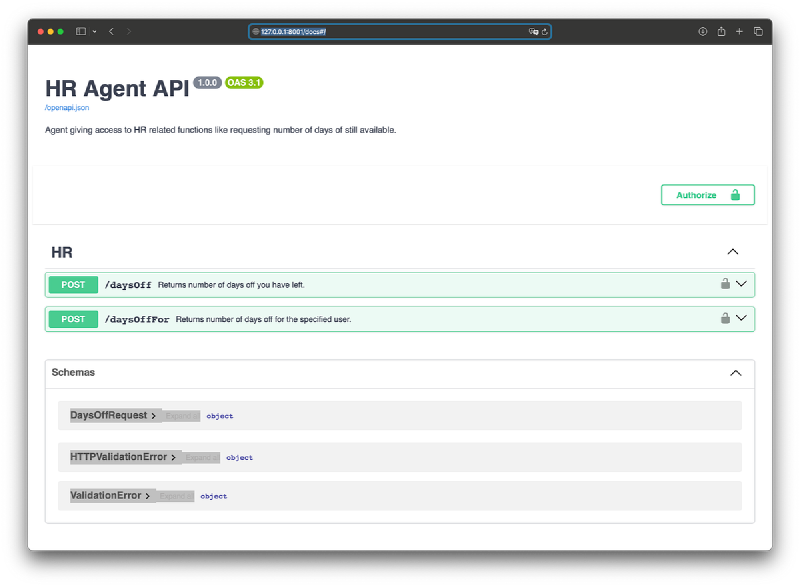Click the API description paragraph text
800x587 pixels.
pyautogui.click(x=220, y=130)
